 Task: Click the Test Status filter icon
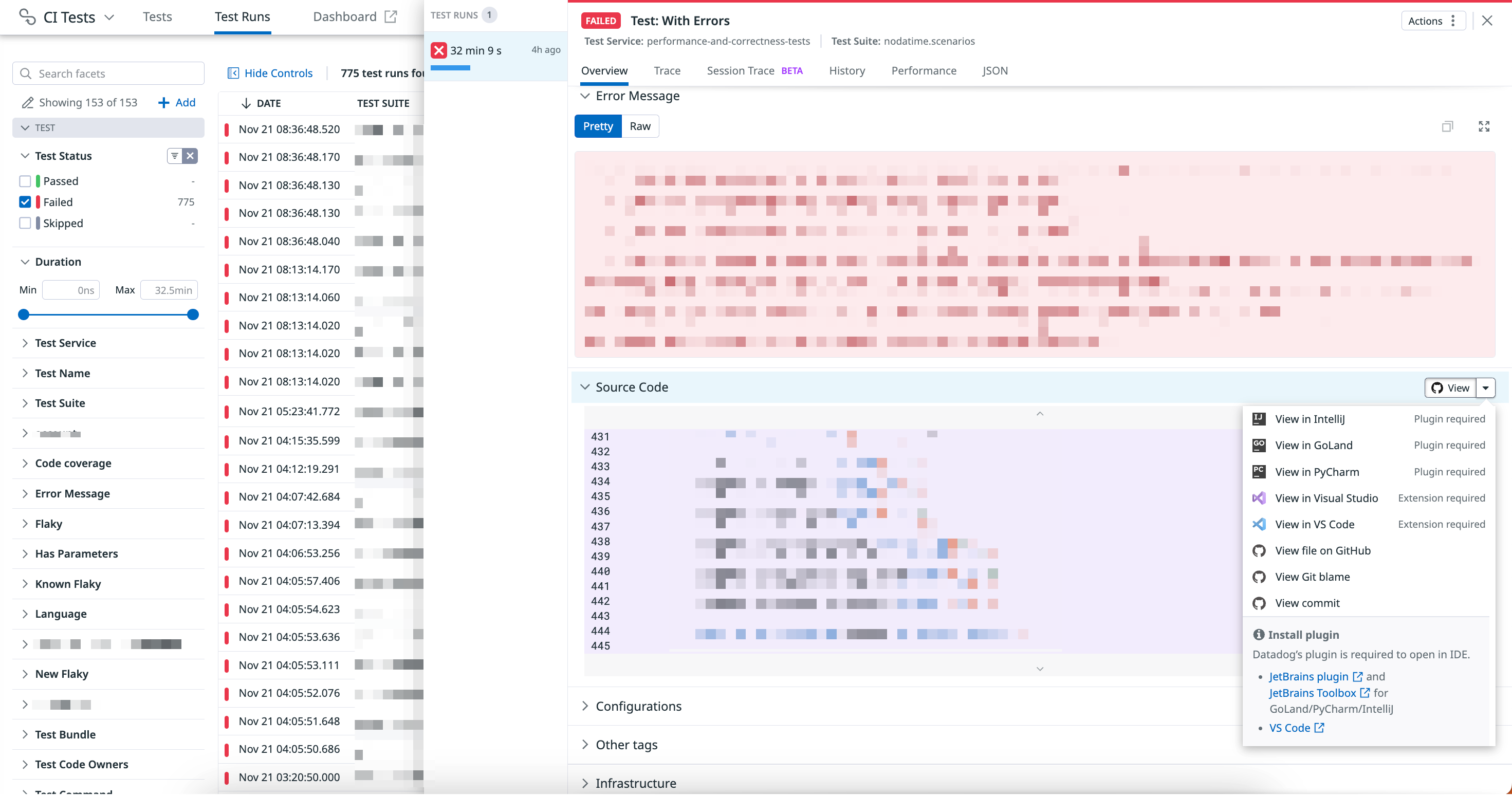(174, 156)
